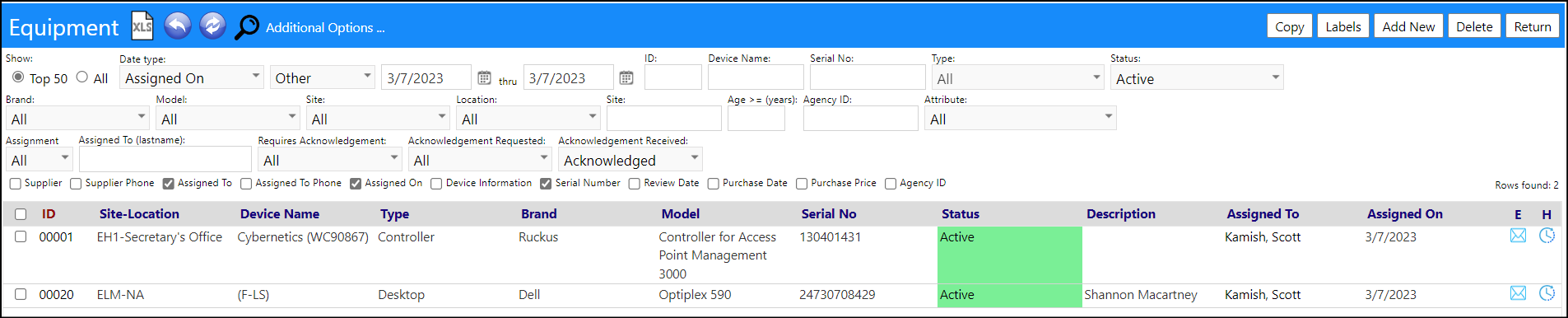Select the Top 50 radio button
The image size is (1568, 318).
pyautogui.click(x=18, y=77)
